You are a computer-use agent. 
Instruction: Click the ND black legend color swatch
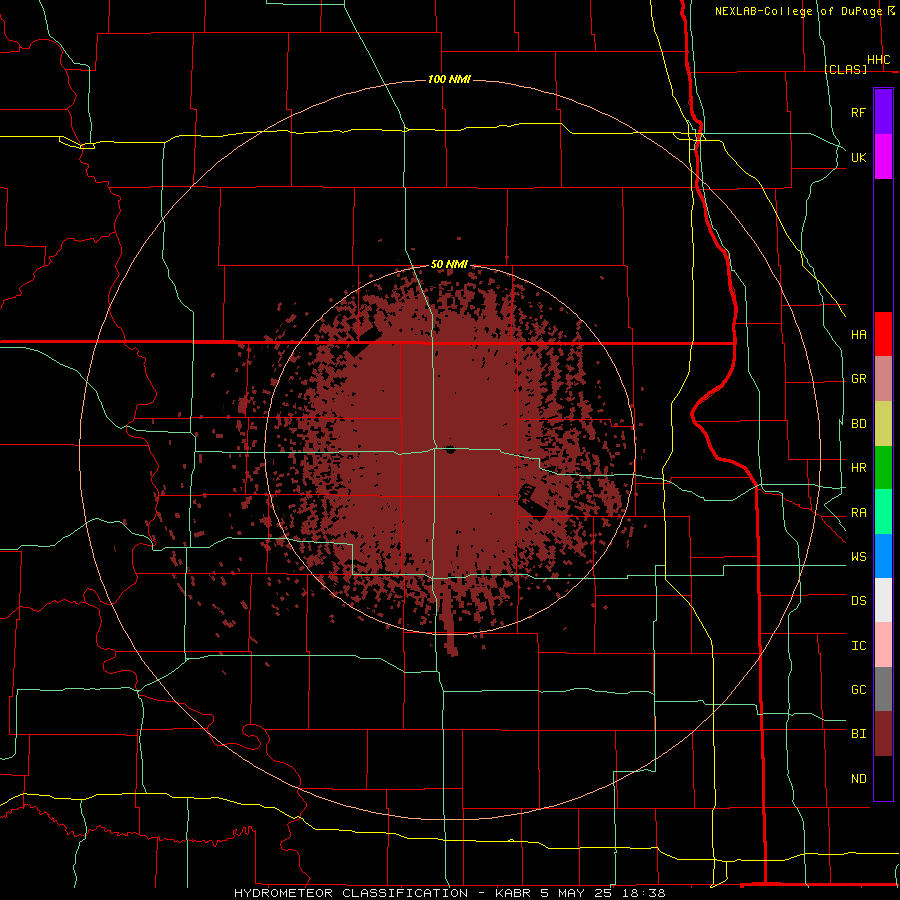(x=883, y=778)
